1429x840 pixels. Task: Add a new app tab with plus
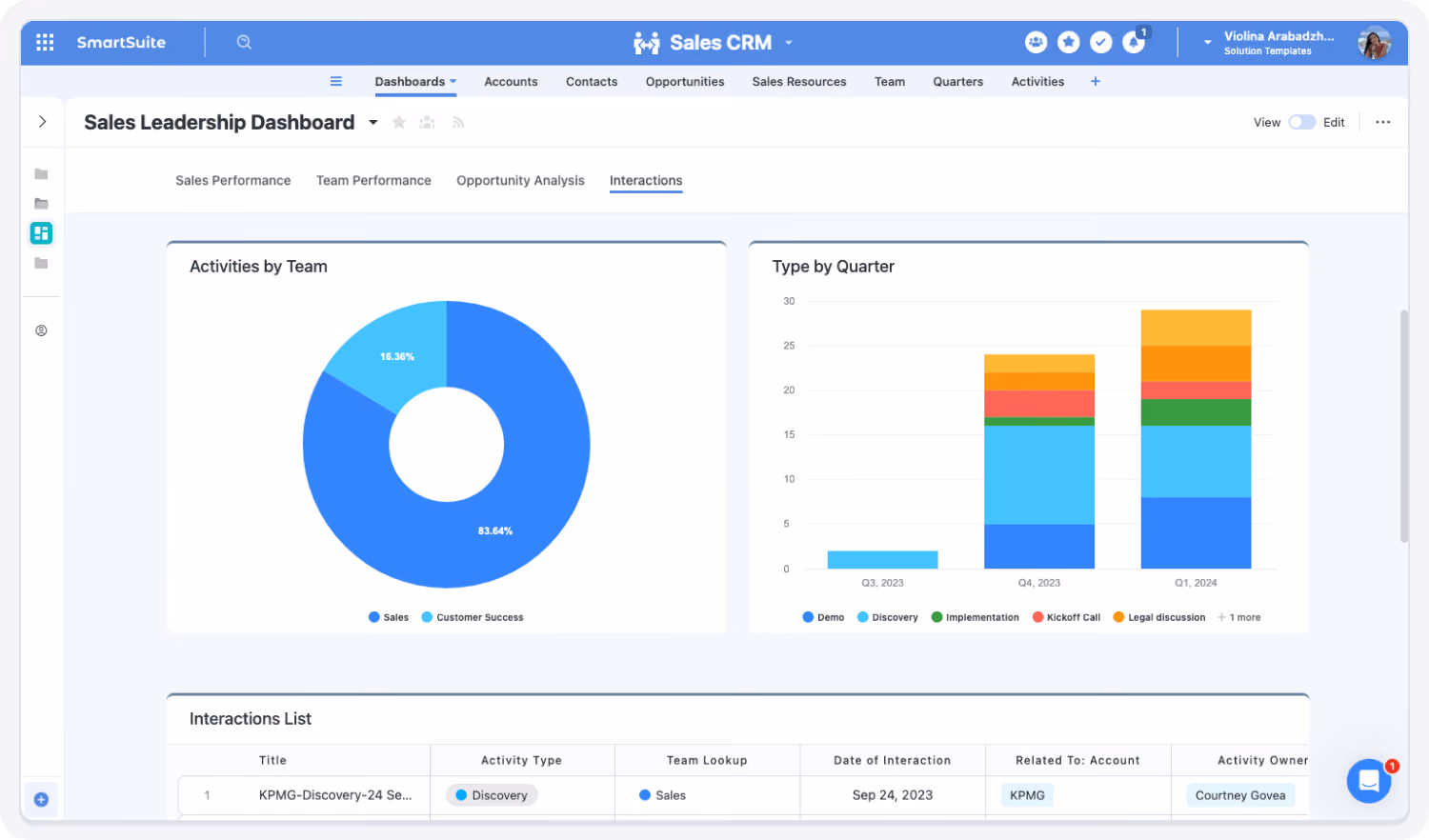pos(1096,81)
